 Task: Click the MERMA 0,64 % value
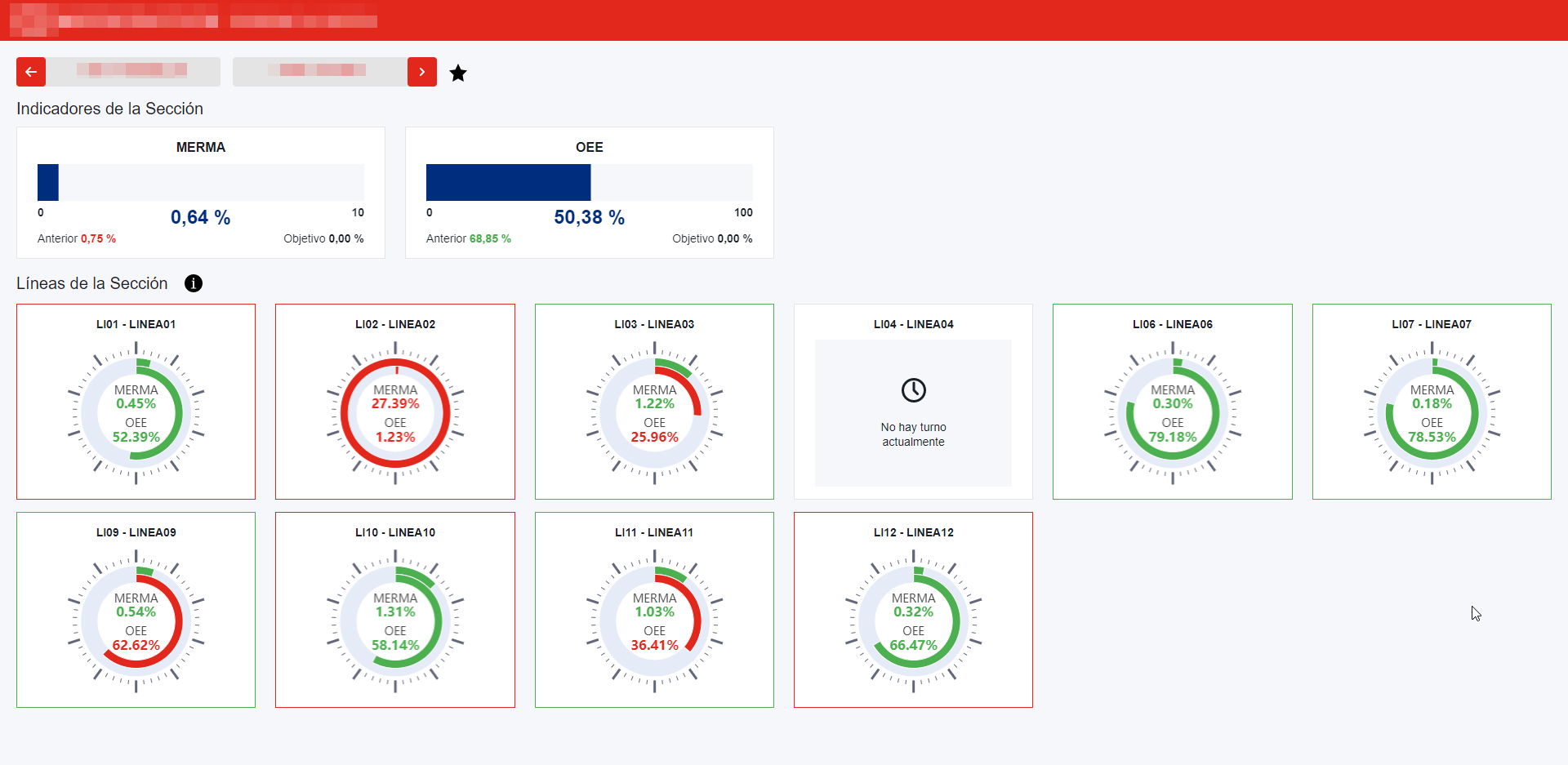pyautogui.click(x=201, y=217)
